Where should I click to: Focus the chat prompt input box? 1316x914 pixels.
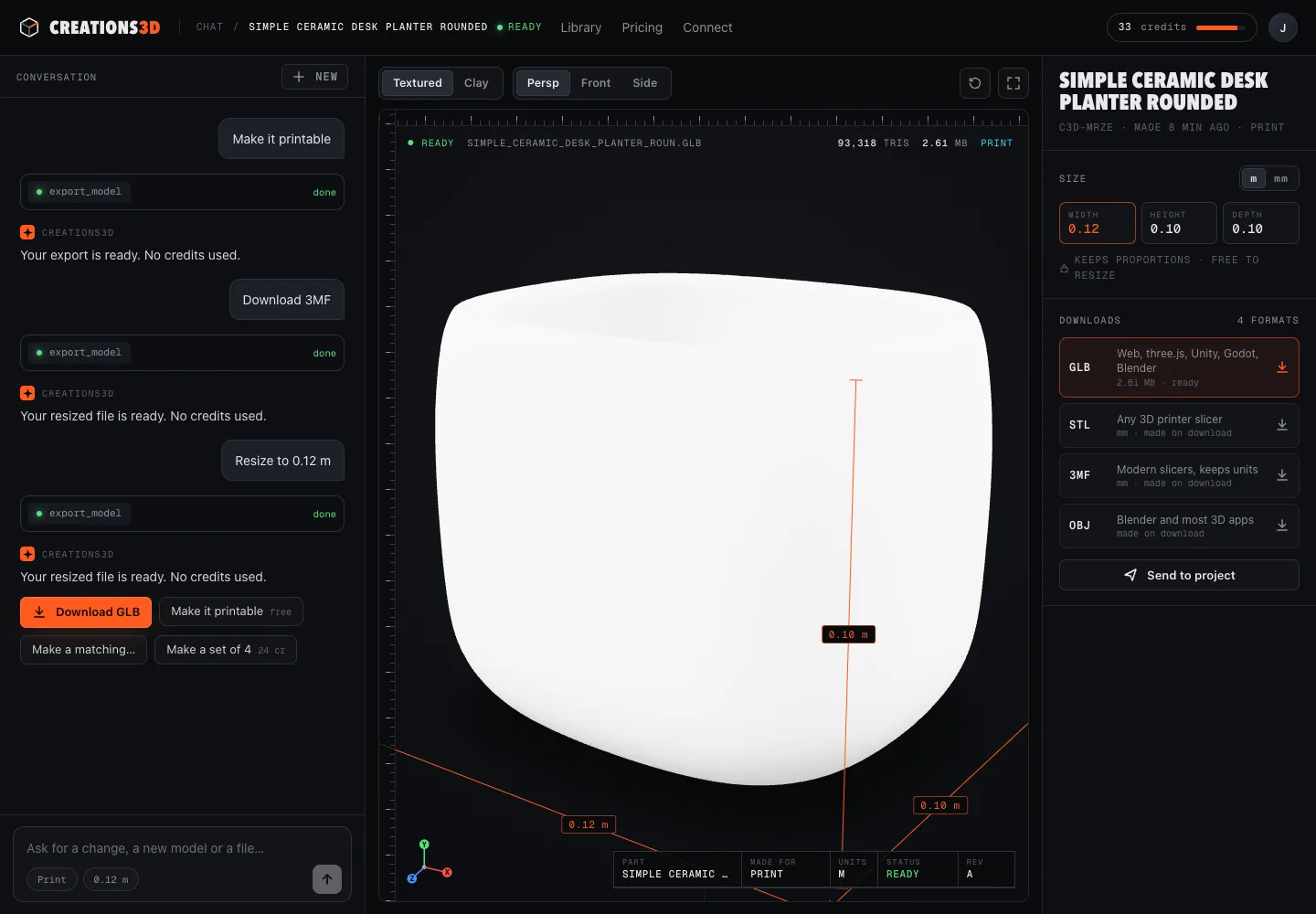tap(182, 848)
